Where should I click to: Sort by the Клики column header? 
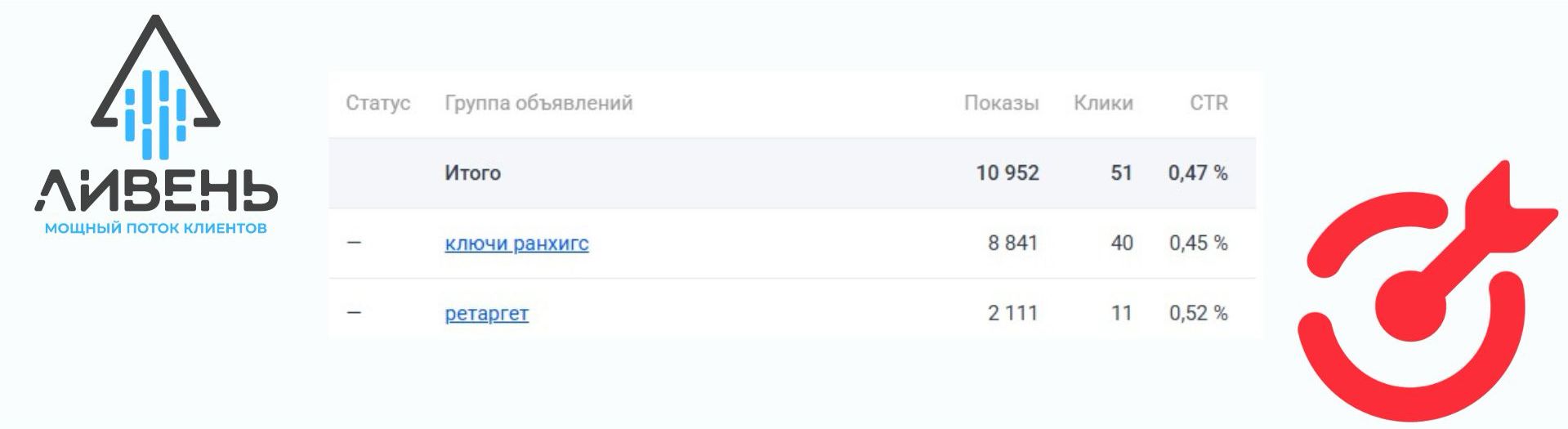pos(1103,103)
